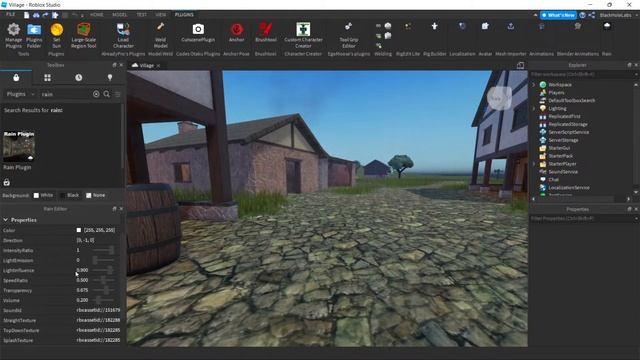
Task: Open the Tool Grip Editor
Action: pos(349,35)
